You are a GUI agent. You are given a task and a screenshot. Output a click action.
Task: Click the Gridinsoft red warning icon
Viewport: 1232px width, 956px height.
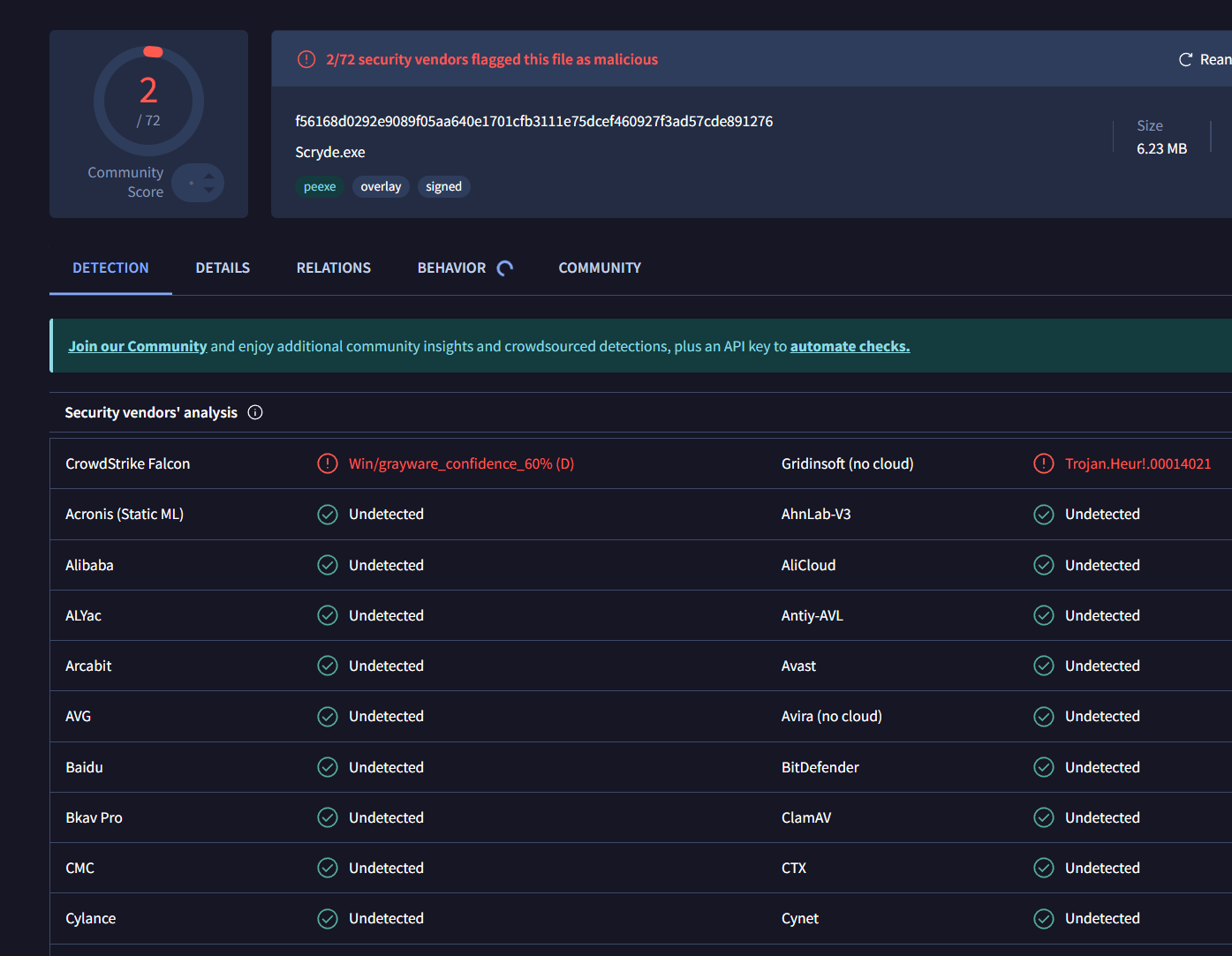point(1044,463)
